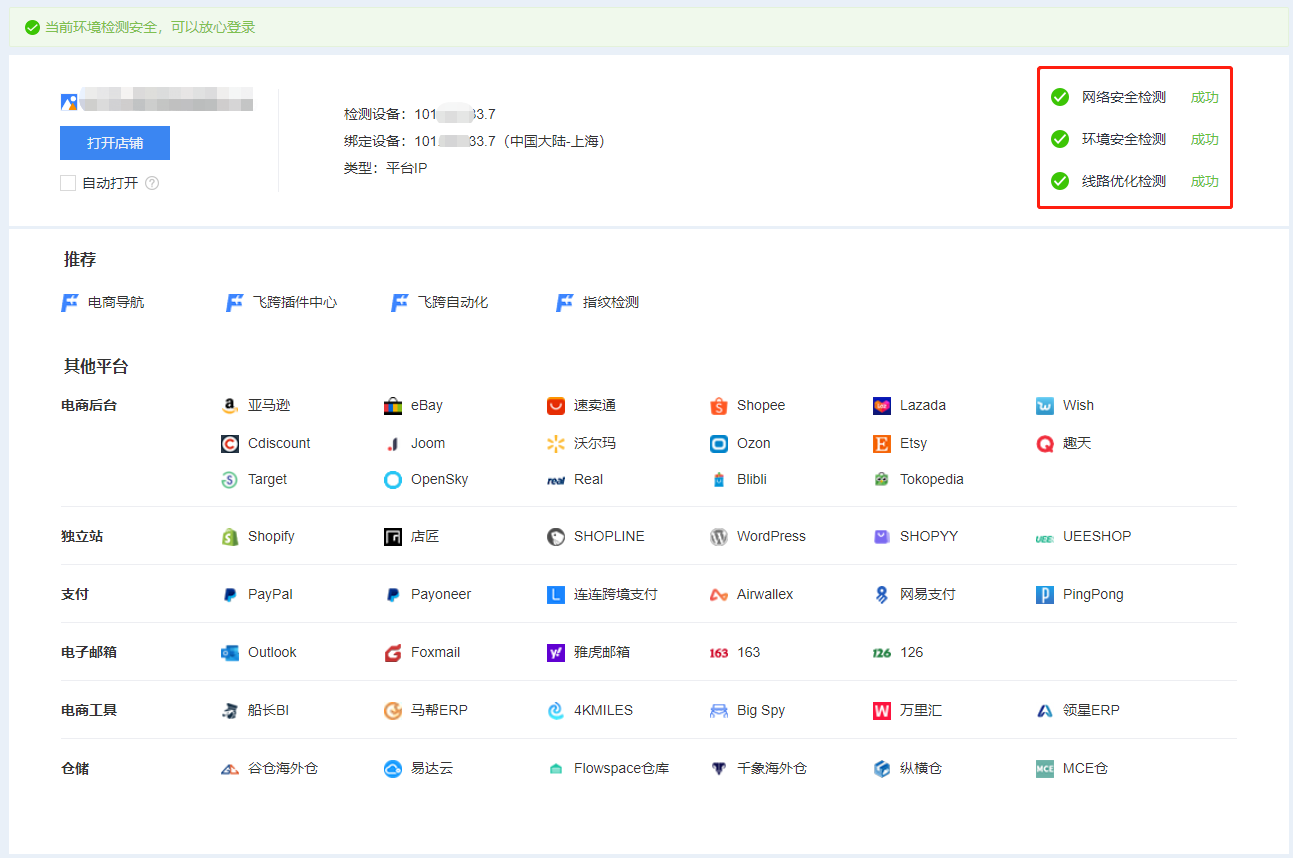This screenshot has height=858, width=1293.
Task: Open the SHOPLINE icon
Action: [556, 536]
